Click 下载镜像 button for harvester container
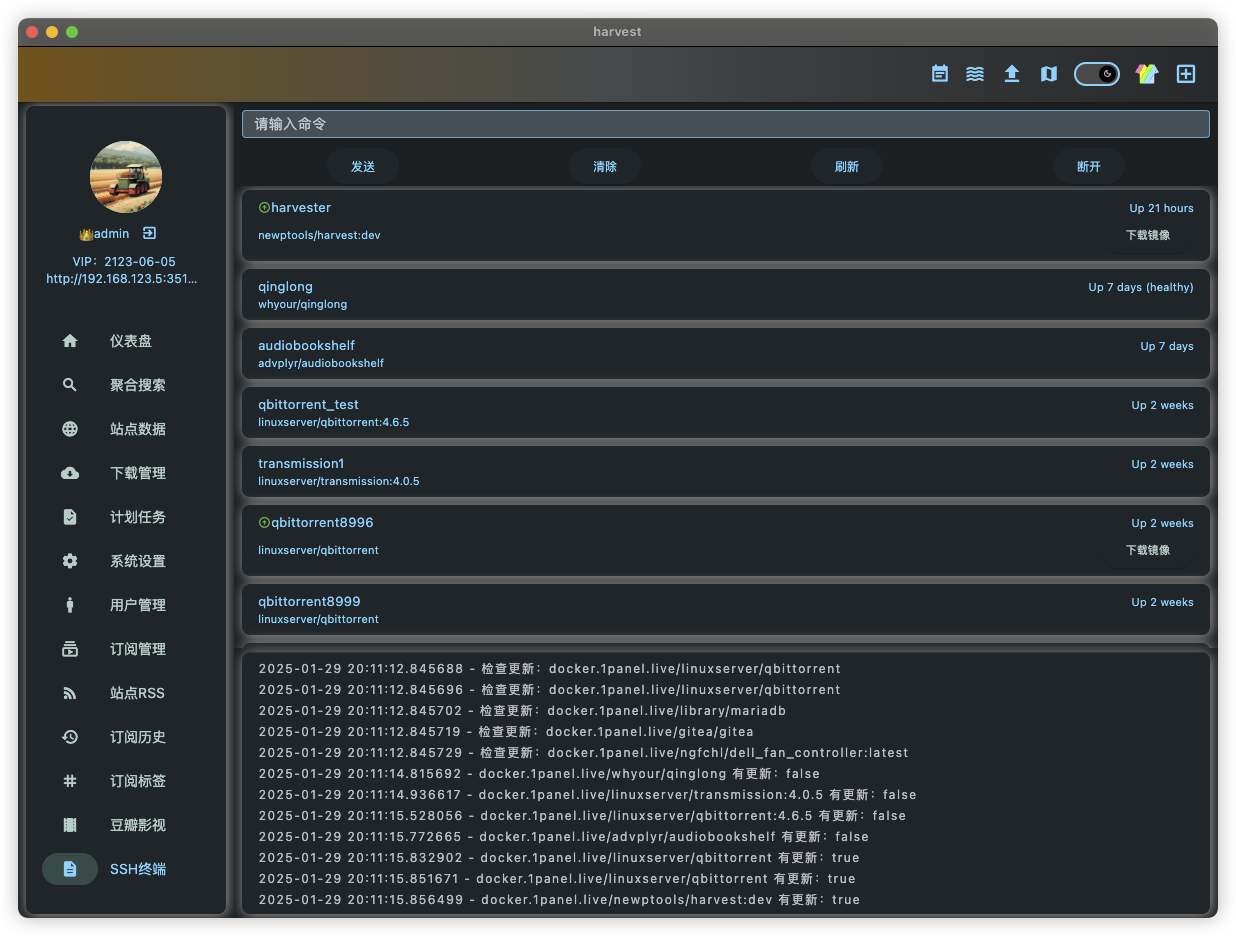The width and height of the screenshot is (1236, 936). (1147, 236)
